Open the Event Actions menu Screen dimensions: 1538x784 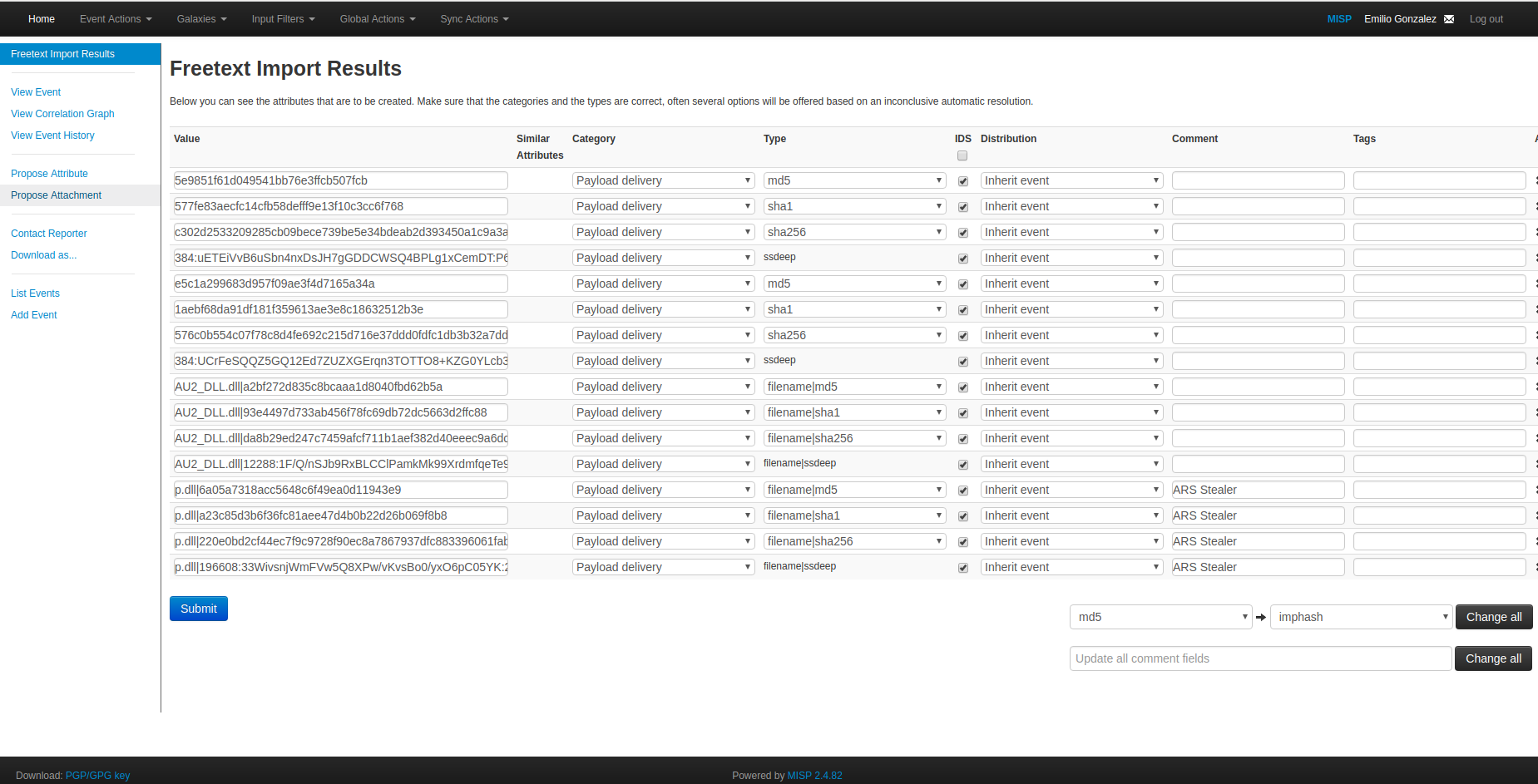(x=116, y=19)
